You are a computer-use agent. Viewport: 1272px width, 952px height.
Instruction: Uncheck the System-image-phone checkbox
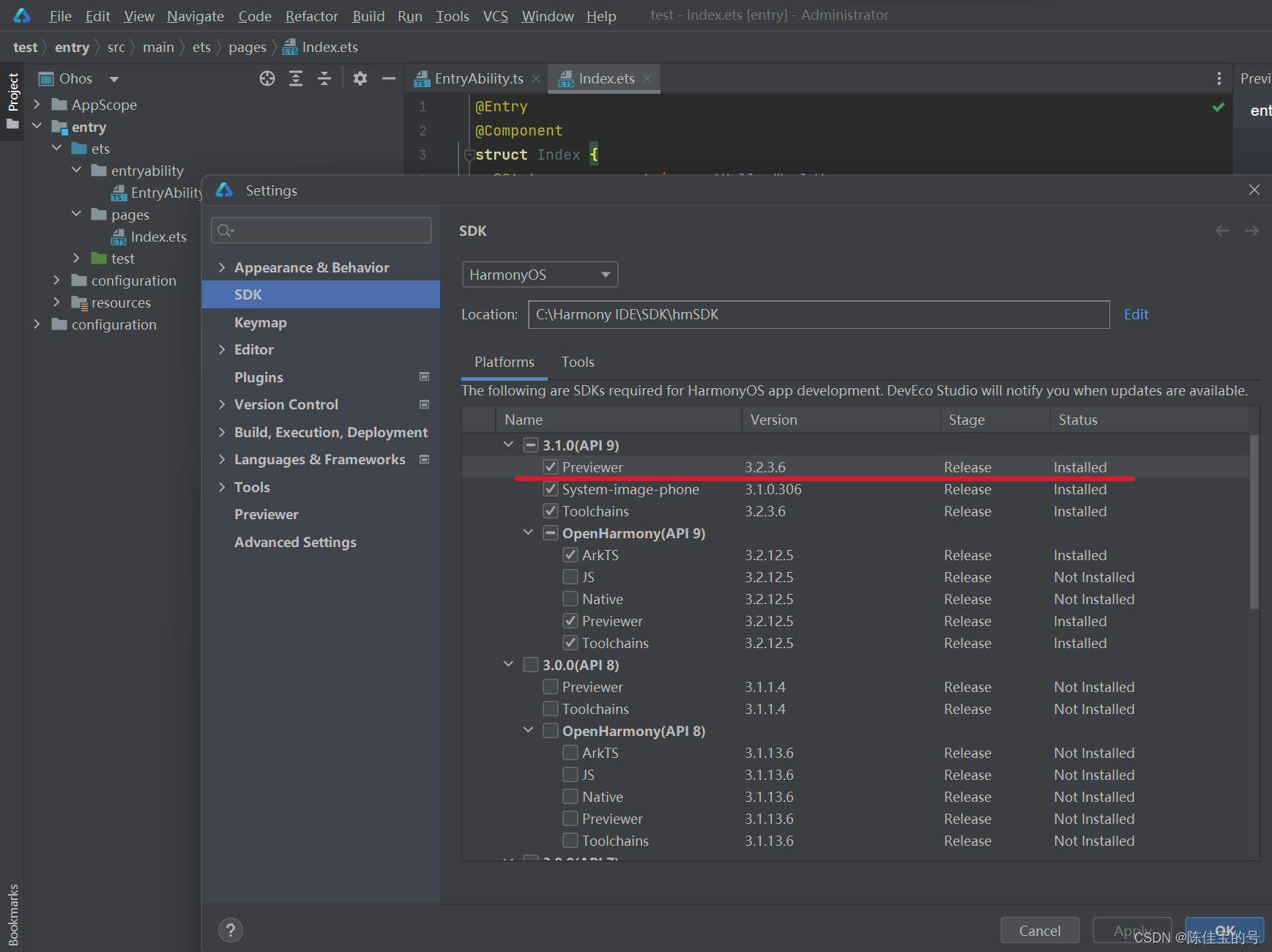[x=551, y=488]
